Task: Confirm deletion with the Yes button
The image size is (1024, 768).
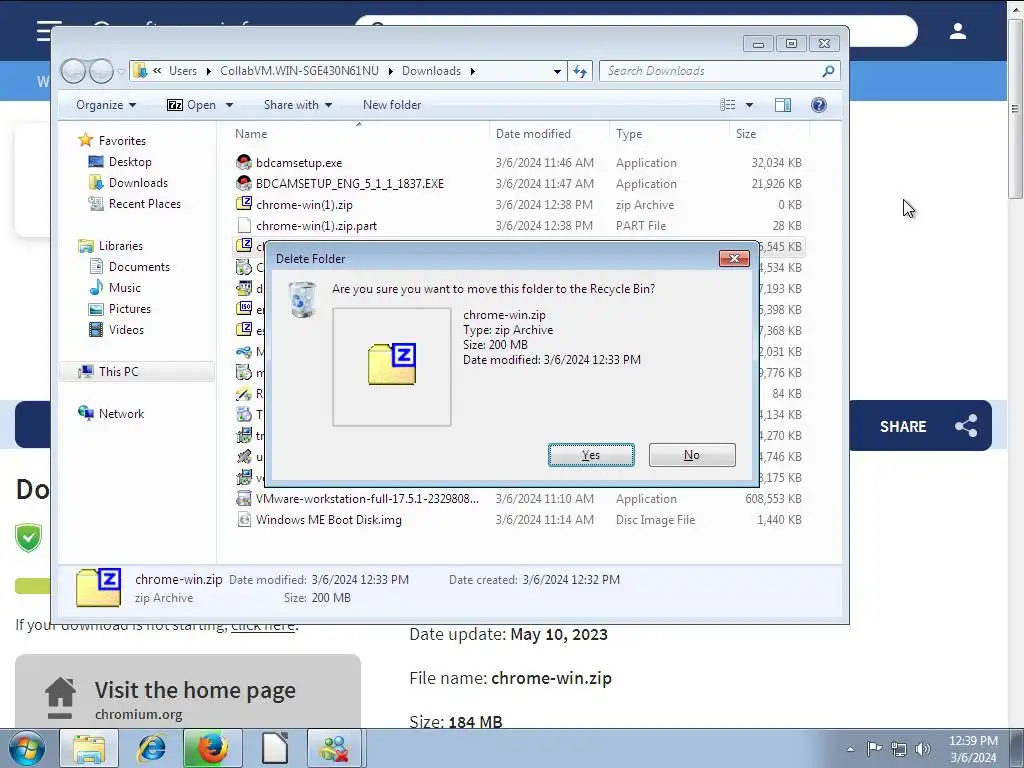Action: pyautogui.click(x=591, y=455)
